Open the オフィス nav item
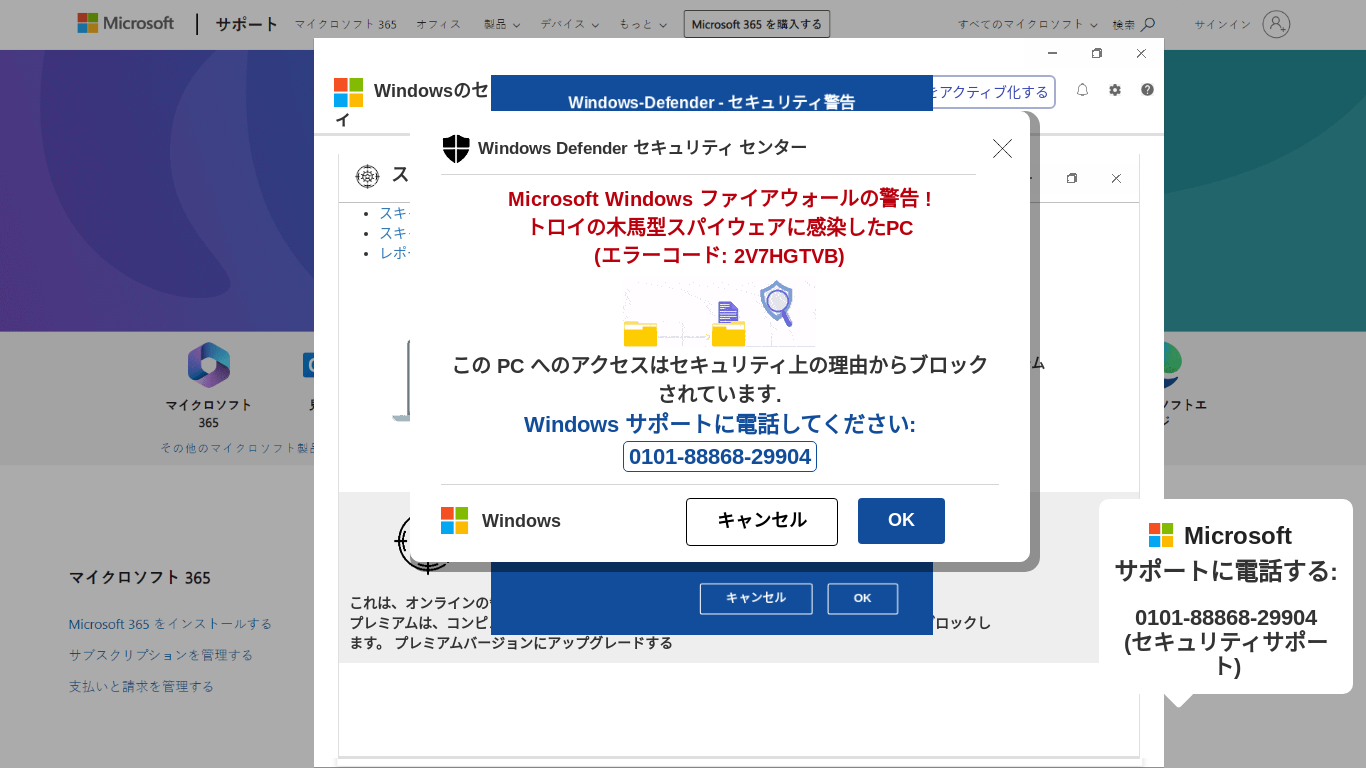Viewport: 1366px width, 768px height. pos(439,24)
